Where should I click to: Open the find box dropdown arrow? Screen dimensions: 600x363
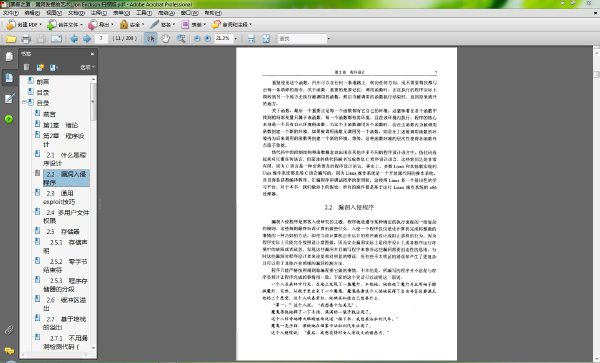point(328,39)
